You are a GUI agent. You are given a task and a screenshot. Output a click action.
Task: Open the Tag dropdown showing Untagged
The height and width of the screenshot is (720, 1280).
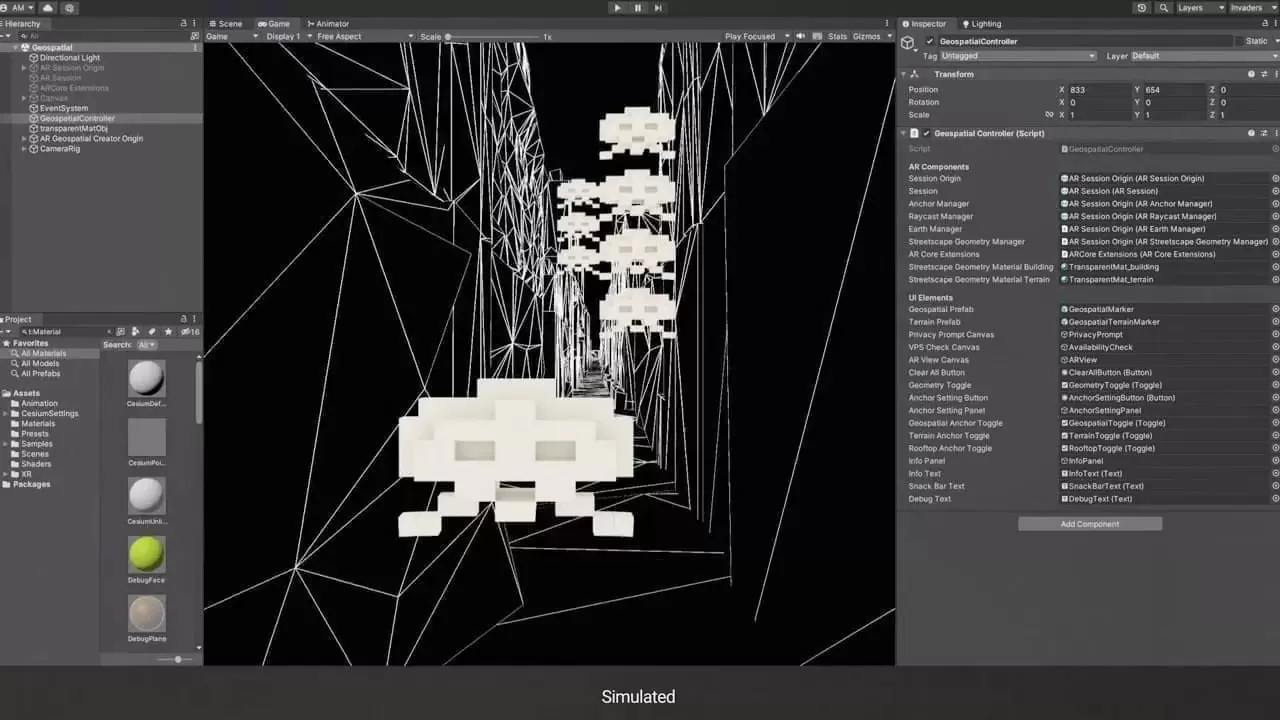1018,56
